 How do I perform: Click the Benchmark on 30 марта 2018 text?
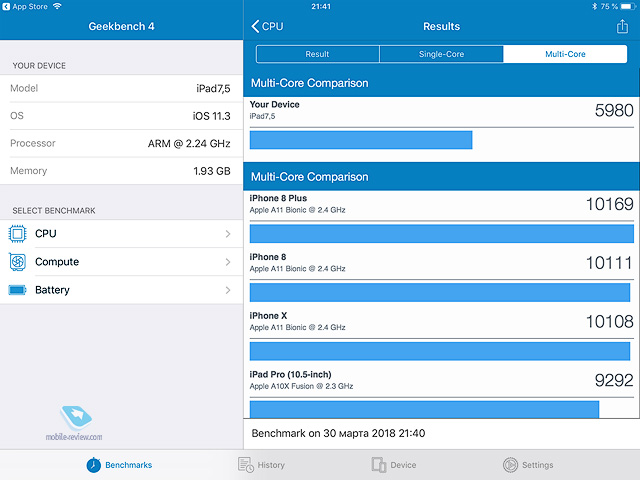338,433
